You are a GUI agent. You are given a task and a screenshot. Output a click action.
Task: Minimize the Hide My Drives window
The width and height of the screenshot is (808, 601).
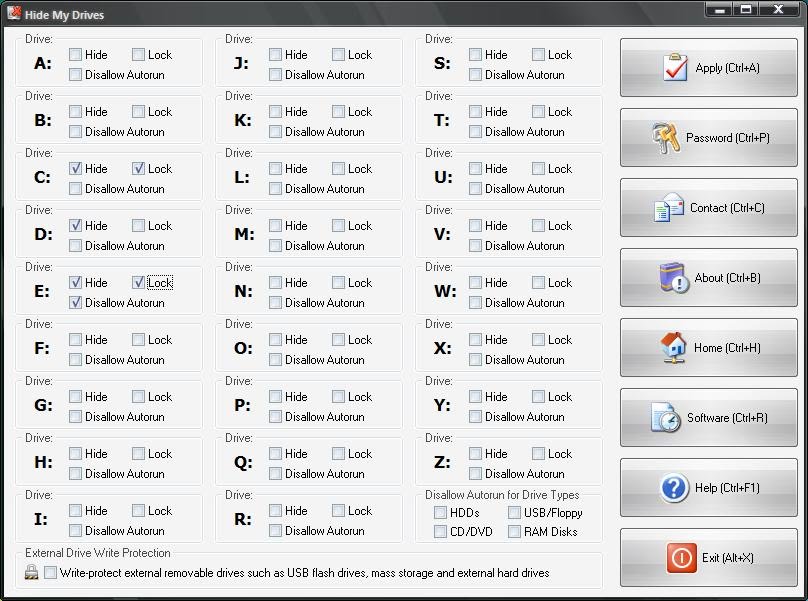coord(720,9)
